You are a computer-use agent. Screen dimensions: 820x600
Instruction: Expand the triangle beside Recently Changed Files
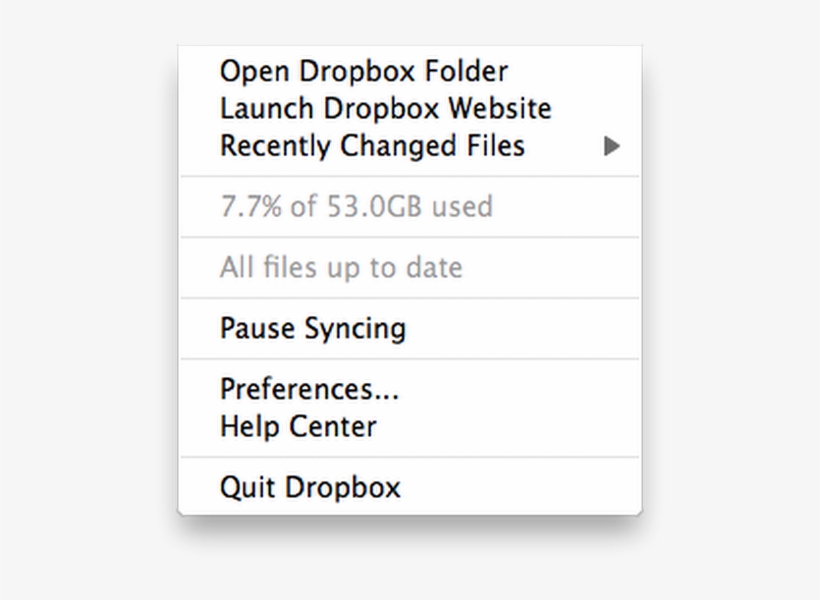click(x=611, y=147)
